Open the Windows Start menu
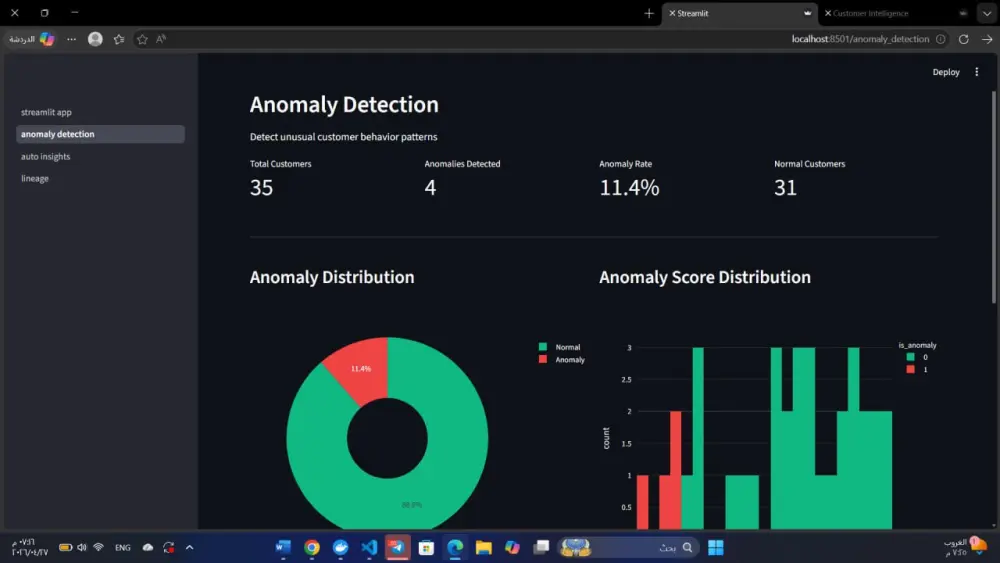 (716, 548)
